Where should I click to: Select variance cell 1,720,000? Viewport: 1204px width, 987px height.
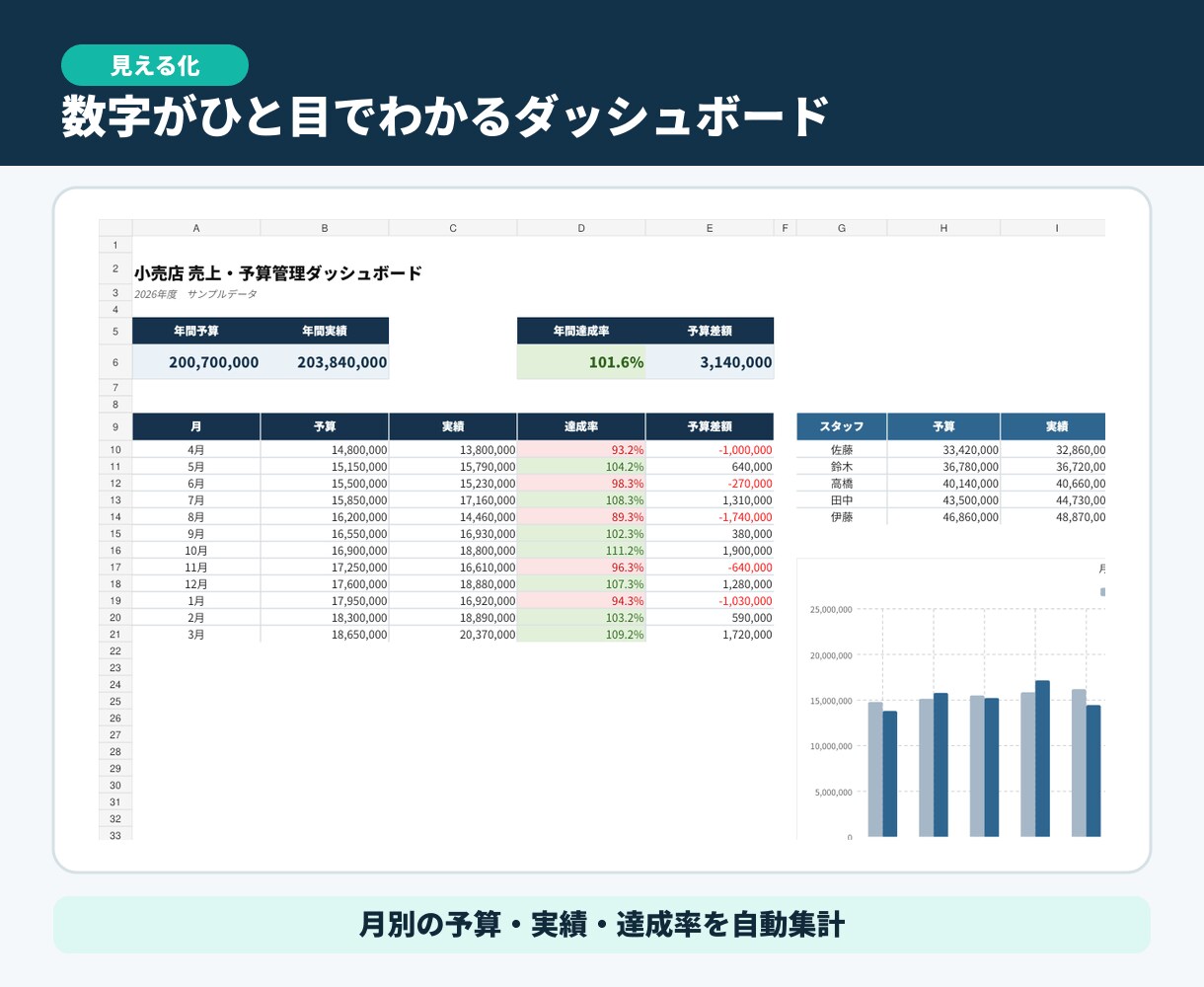click(x=710, y=635)
